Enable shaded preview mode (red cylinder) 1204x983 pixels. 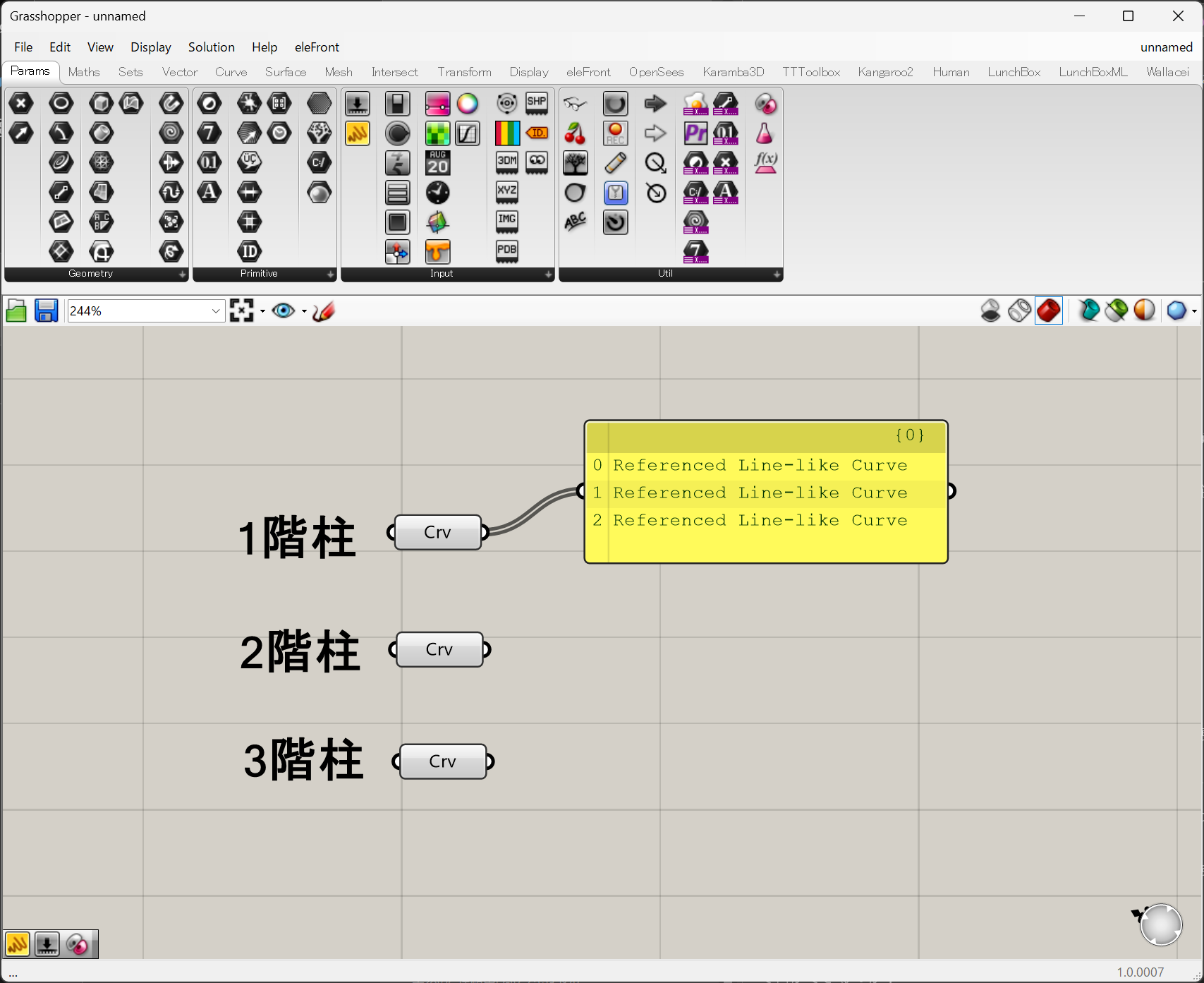pyautogui.click(x=1048, y=310)
